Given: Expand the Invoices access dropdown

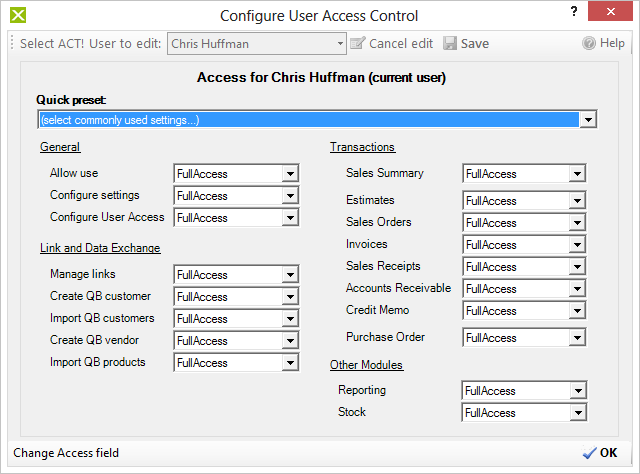Looking at the screenshot, I should 577,245.
